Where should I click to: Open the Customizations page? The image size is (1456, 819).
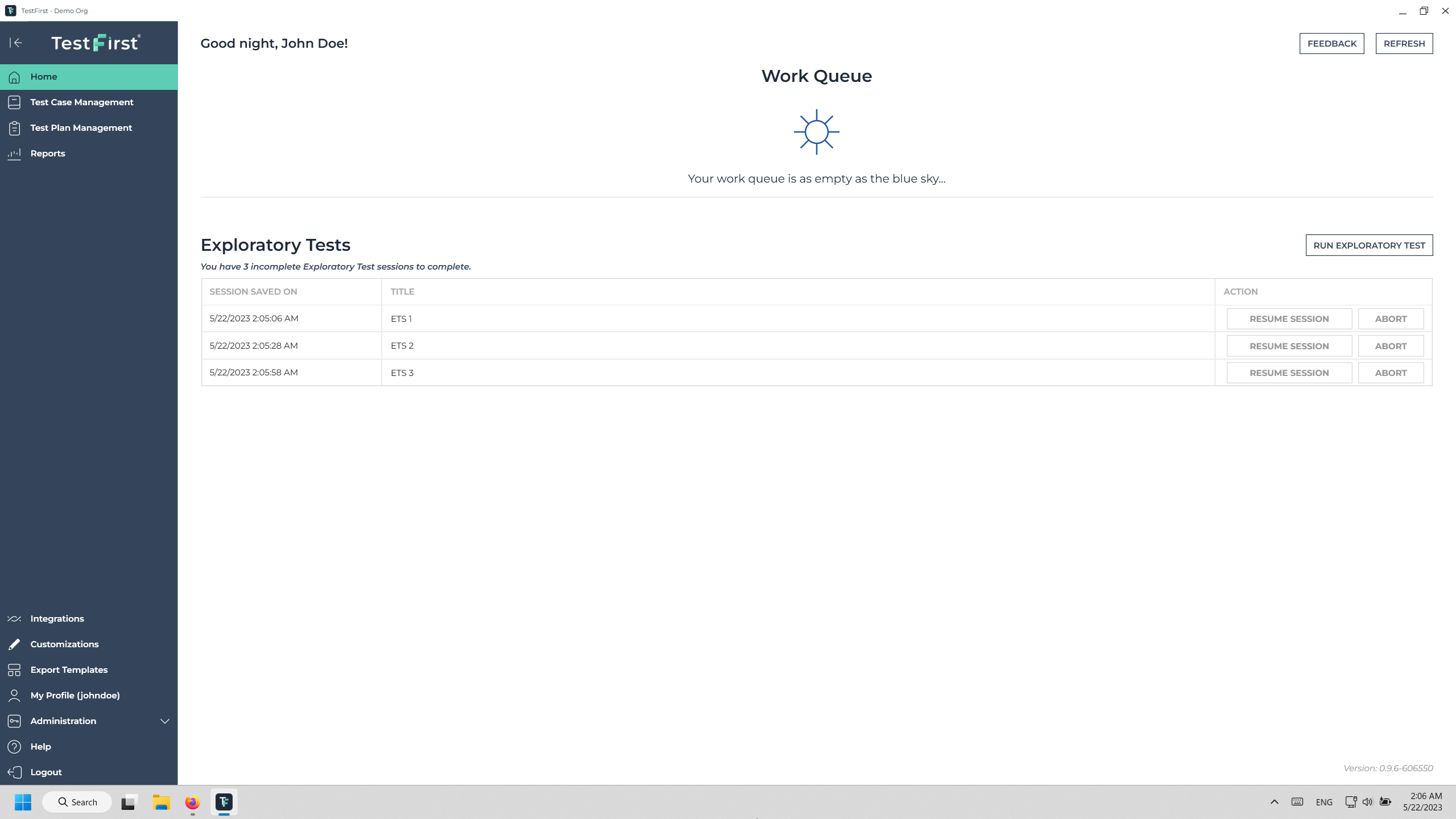pyautogui.click(x=64, y=644)
